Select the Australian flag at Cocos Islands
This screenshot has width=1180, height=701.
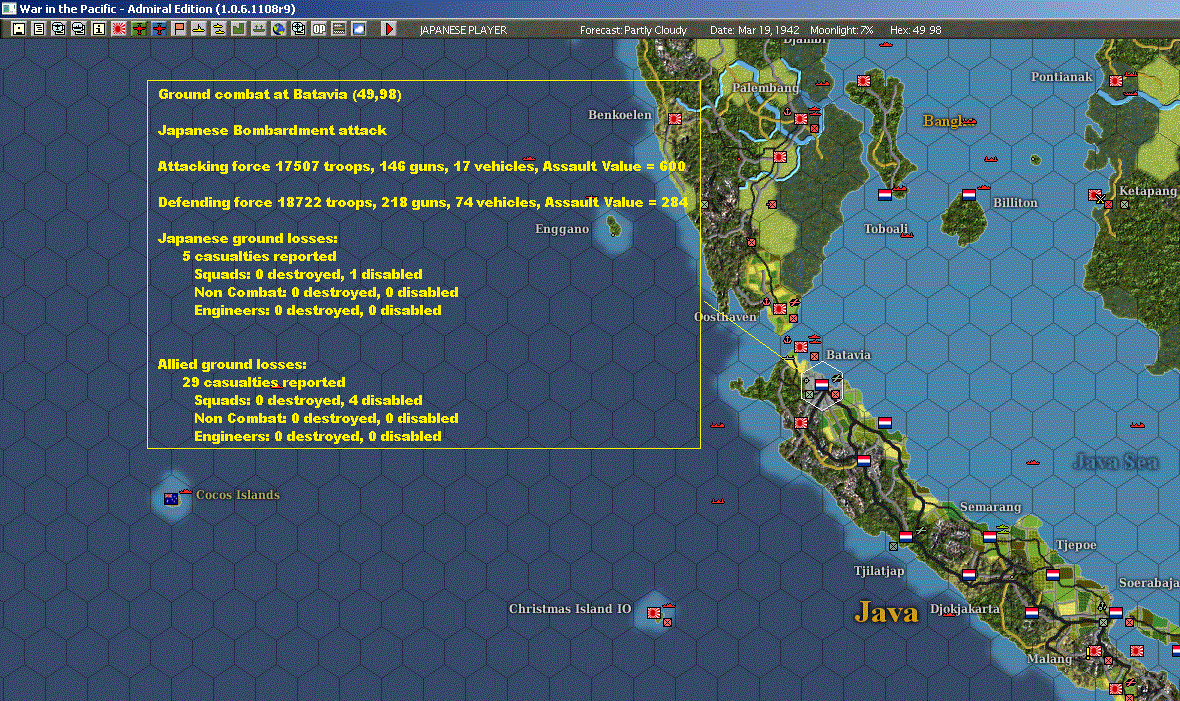point(172,498)
